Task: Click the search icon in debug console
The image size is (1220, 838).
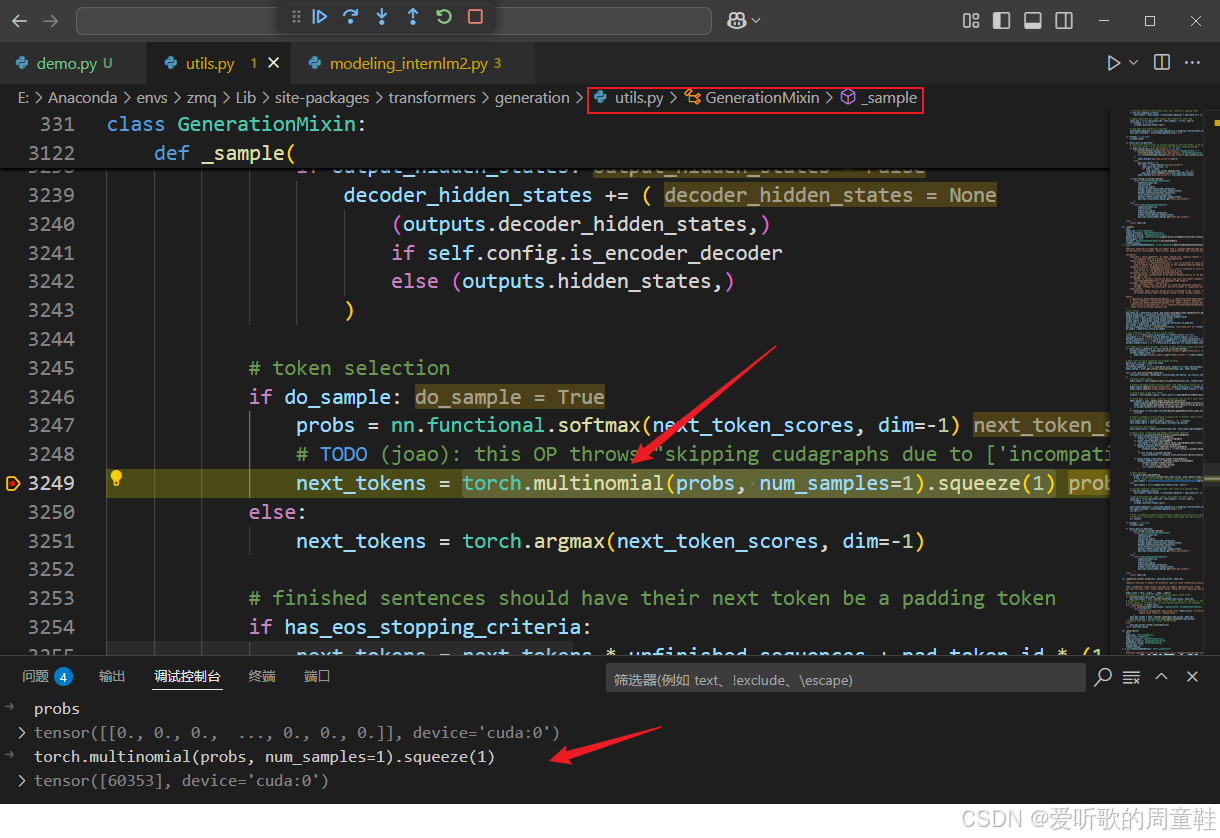Action: [1103, 678]
